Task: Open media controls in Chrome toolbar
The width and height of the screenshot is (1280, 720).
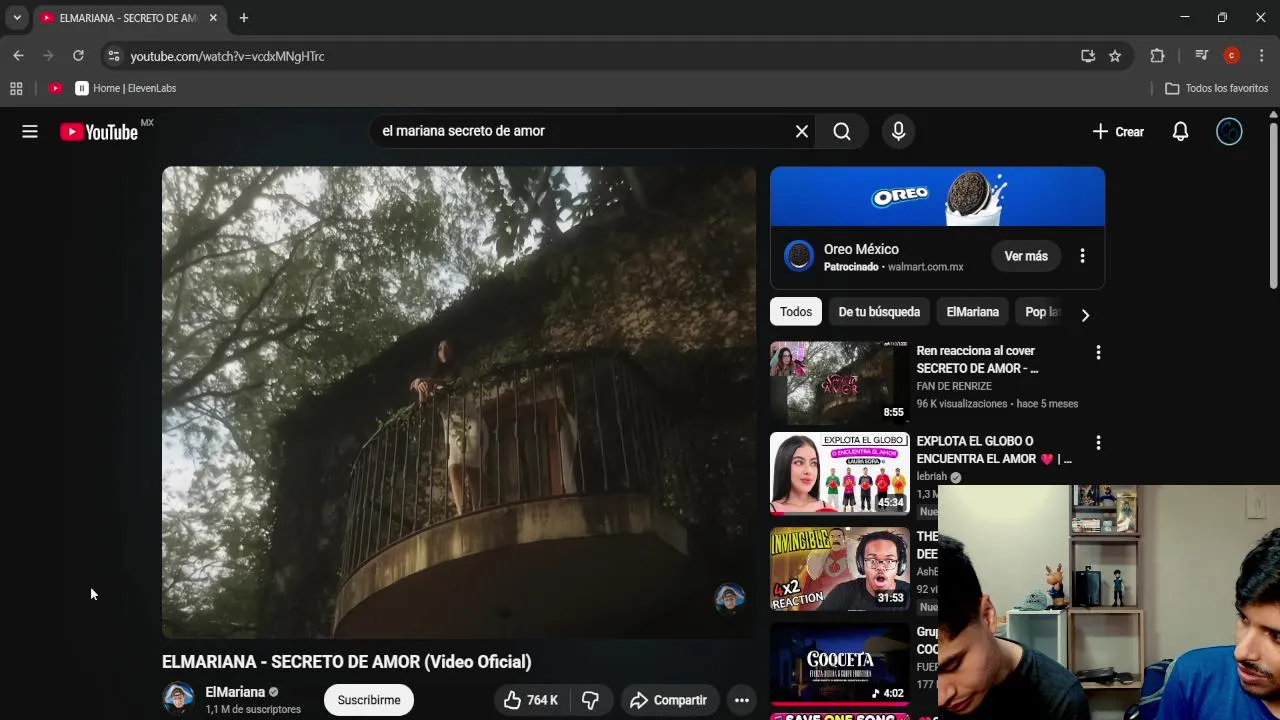Action: (x=1202, y=56)
